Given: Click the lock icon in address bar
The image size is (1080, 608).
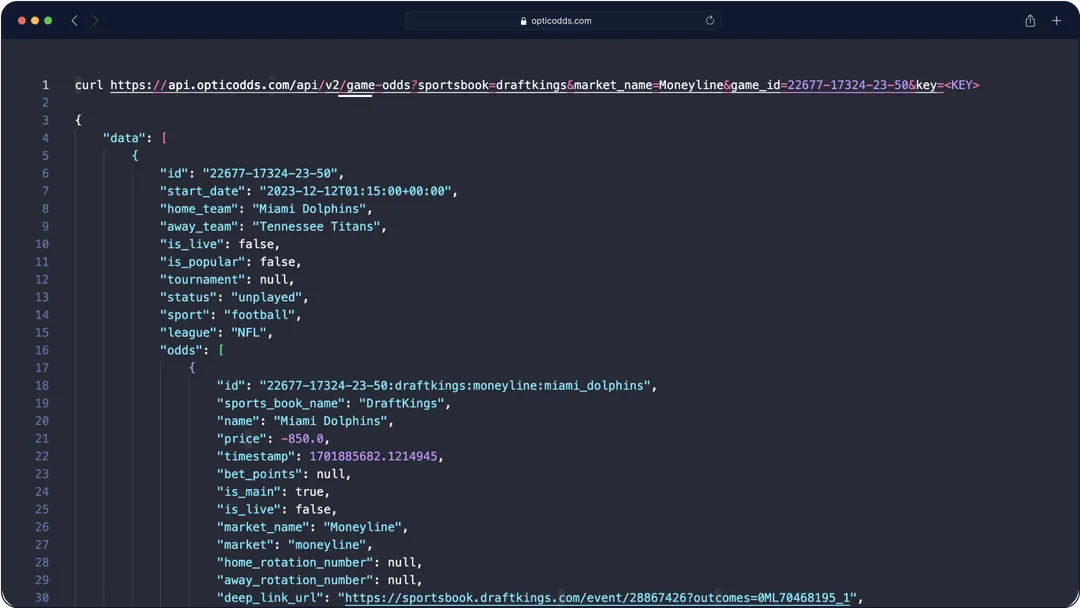Looking at the screenshot, I should 523,21.
